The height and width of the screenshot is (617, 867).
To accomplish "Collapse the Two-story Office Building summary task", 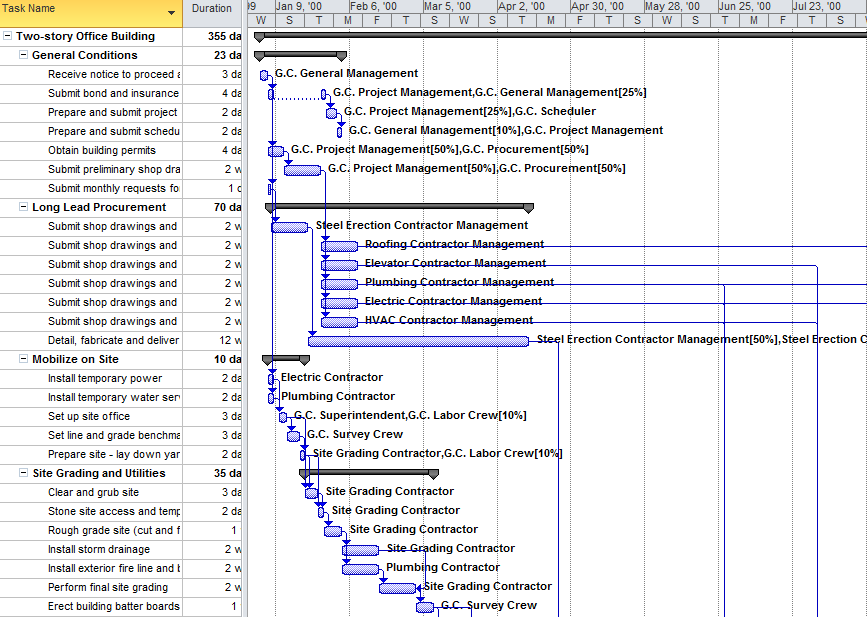I will tap(8, 36).
